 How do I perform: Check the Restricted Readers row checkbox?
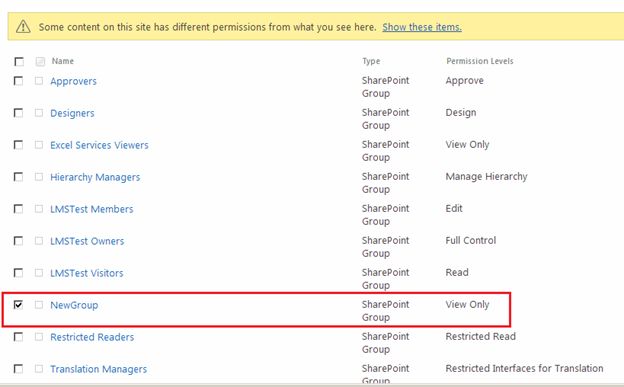18,337
